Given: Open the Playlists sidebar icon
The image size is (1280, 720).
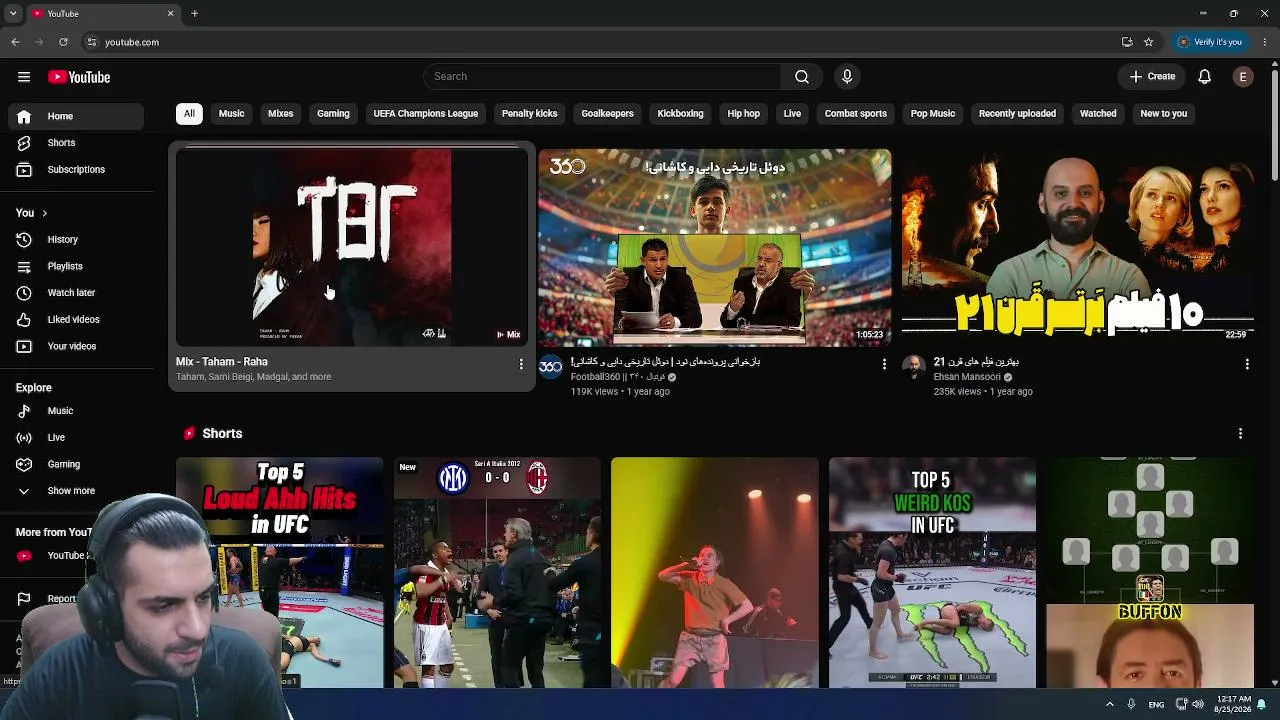Looking at the screenshot, I should (24, 266).
